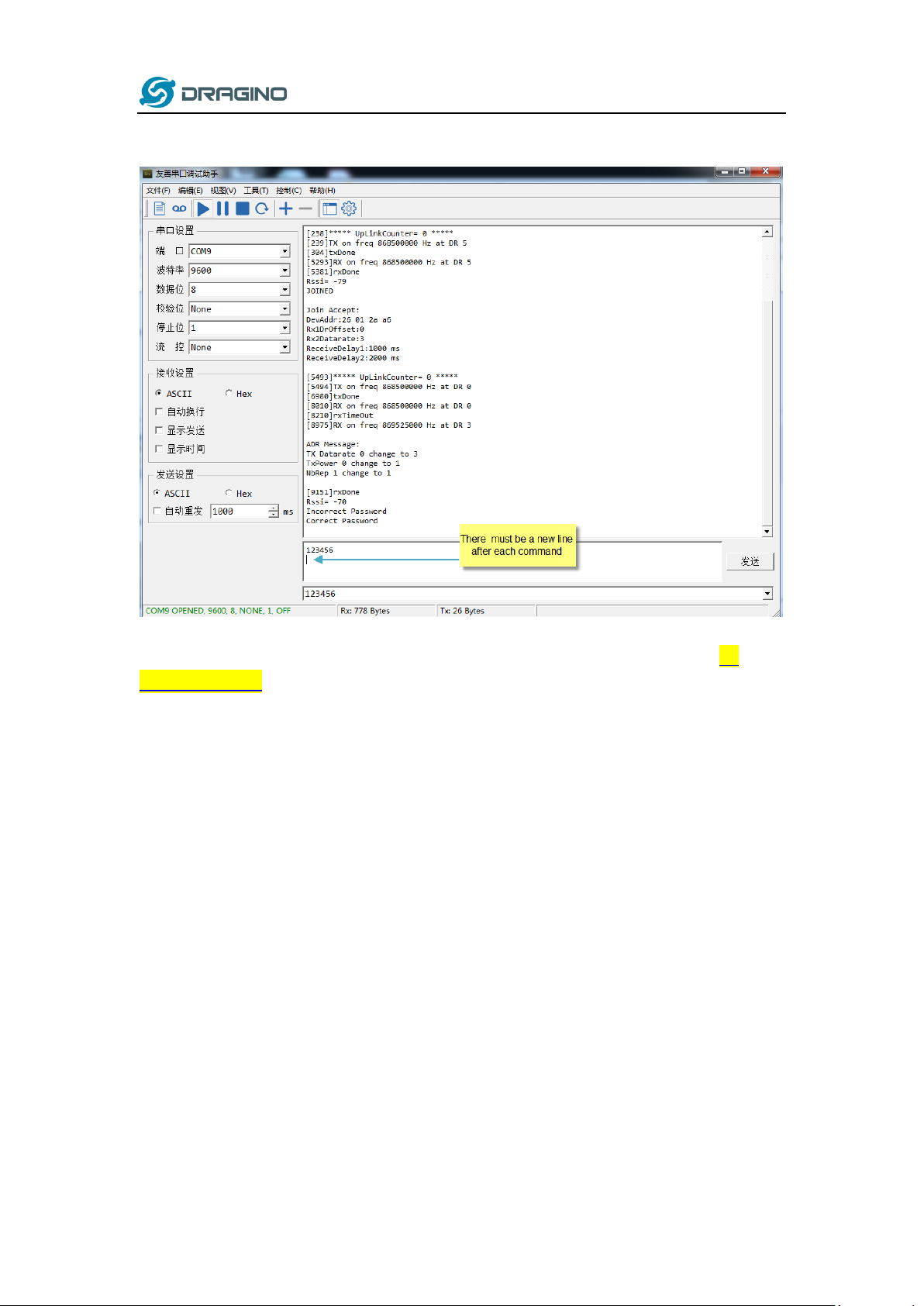Click the new document toolbar icon
Screen dimensions: 924x1306
159,208
